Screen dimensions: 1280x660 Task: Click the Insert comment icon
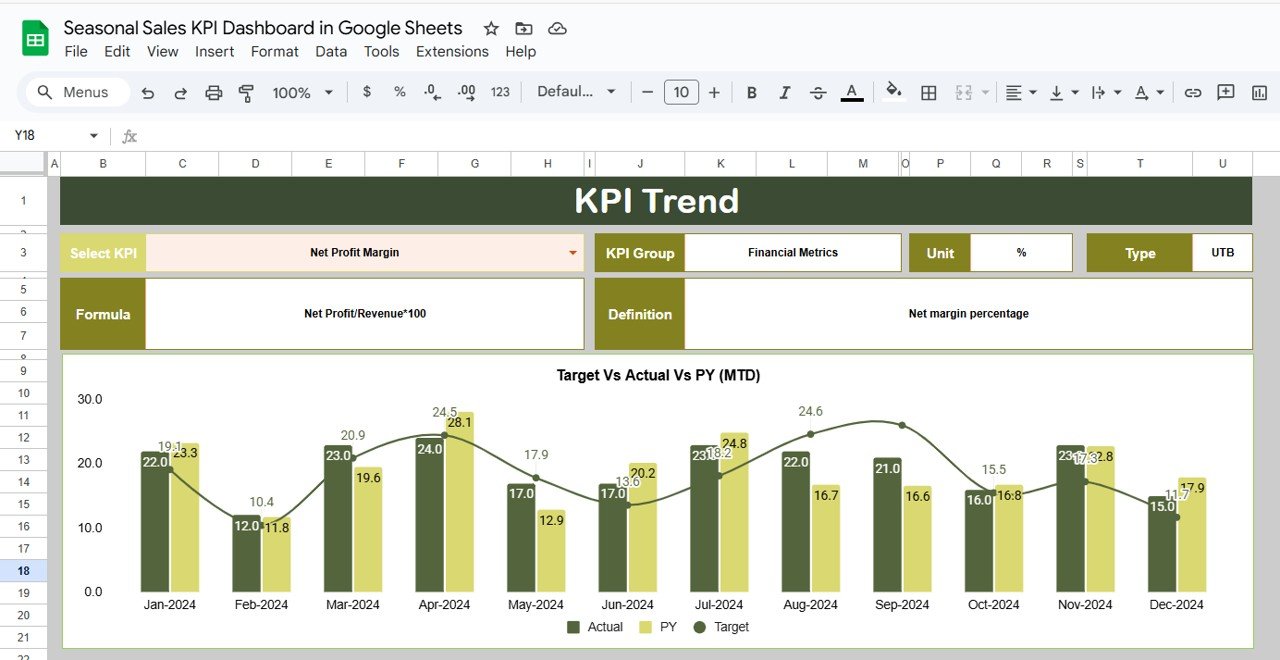point(1225,92)
